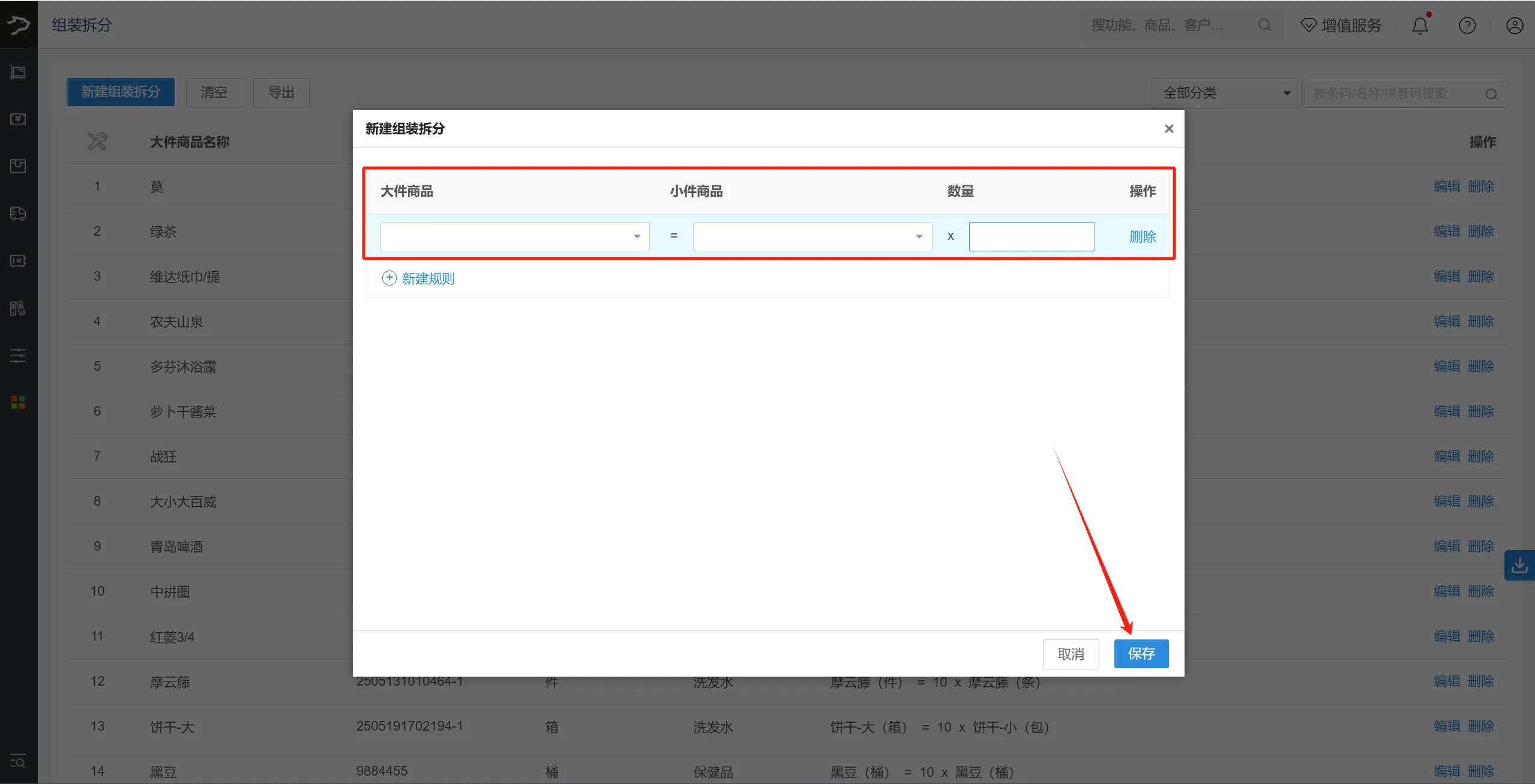Click the search icon at sidebar bottom
This screenshot has height=784, width=1535.
[18, 762]
